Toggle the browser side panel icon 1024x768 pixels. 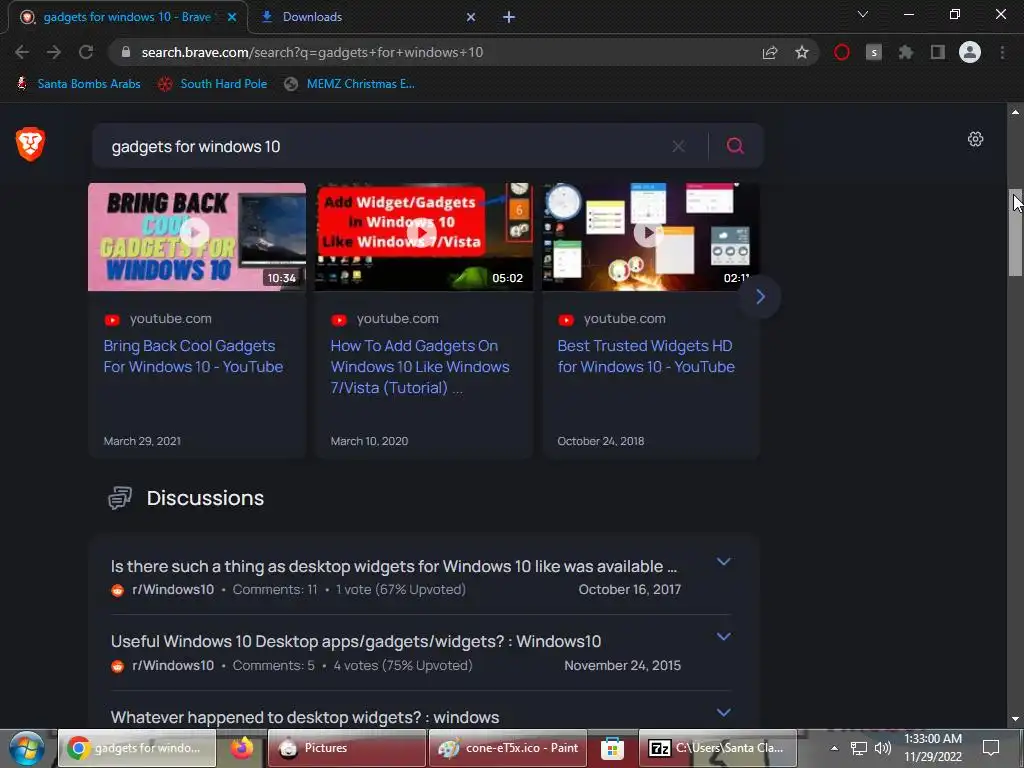tap(938, 52)
